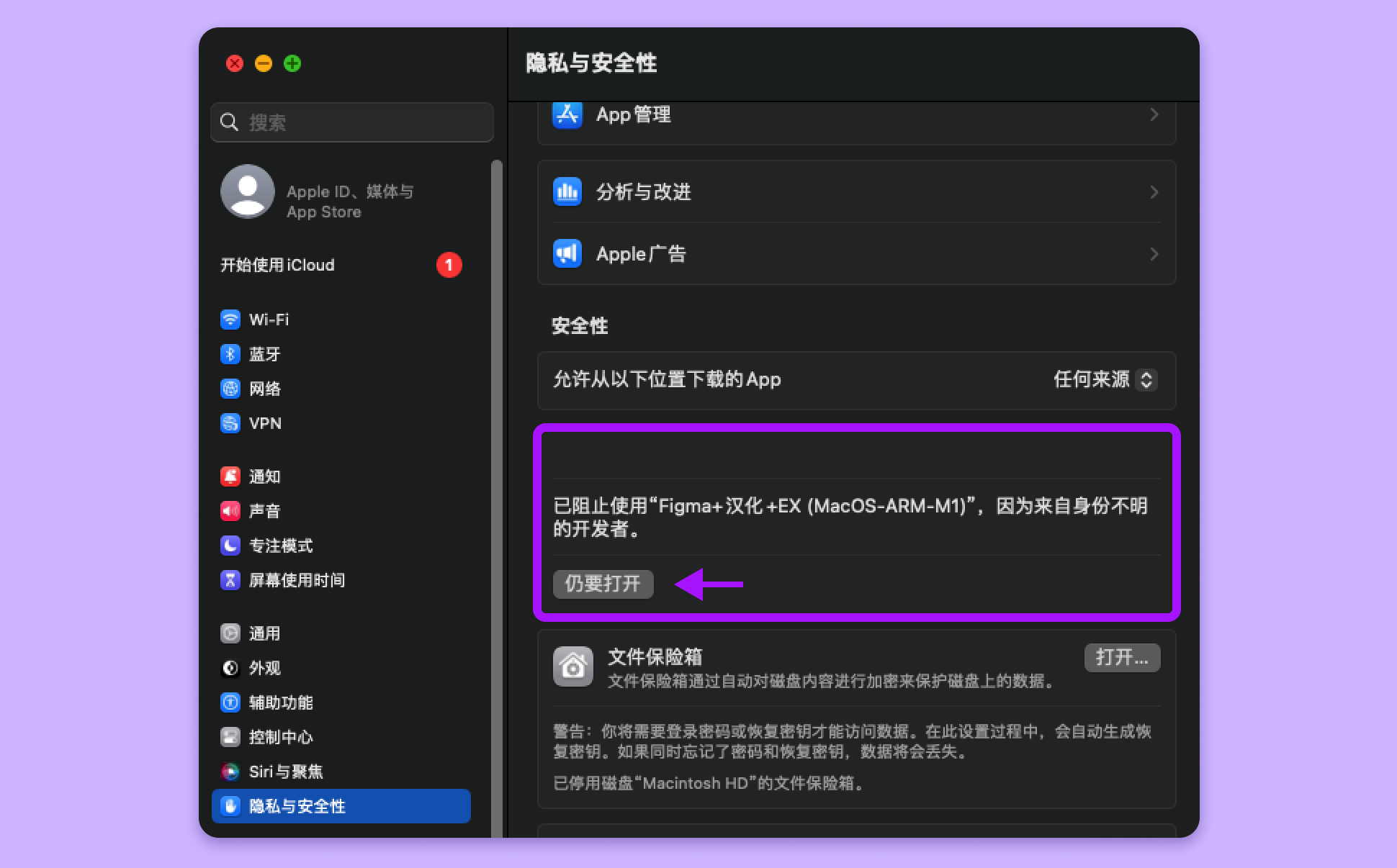
Task: Click the 隐私与安全性 window title
Action: pyautogui.click(x=591, y=63)
